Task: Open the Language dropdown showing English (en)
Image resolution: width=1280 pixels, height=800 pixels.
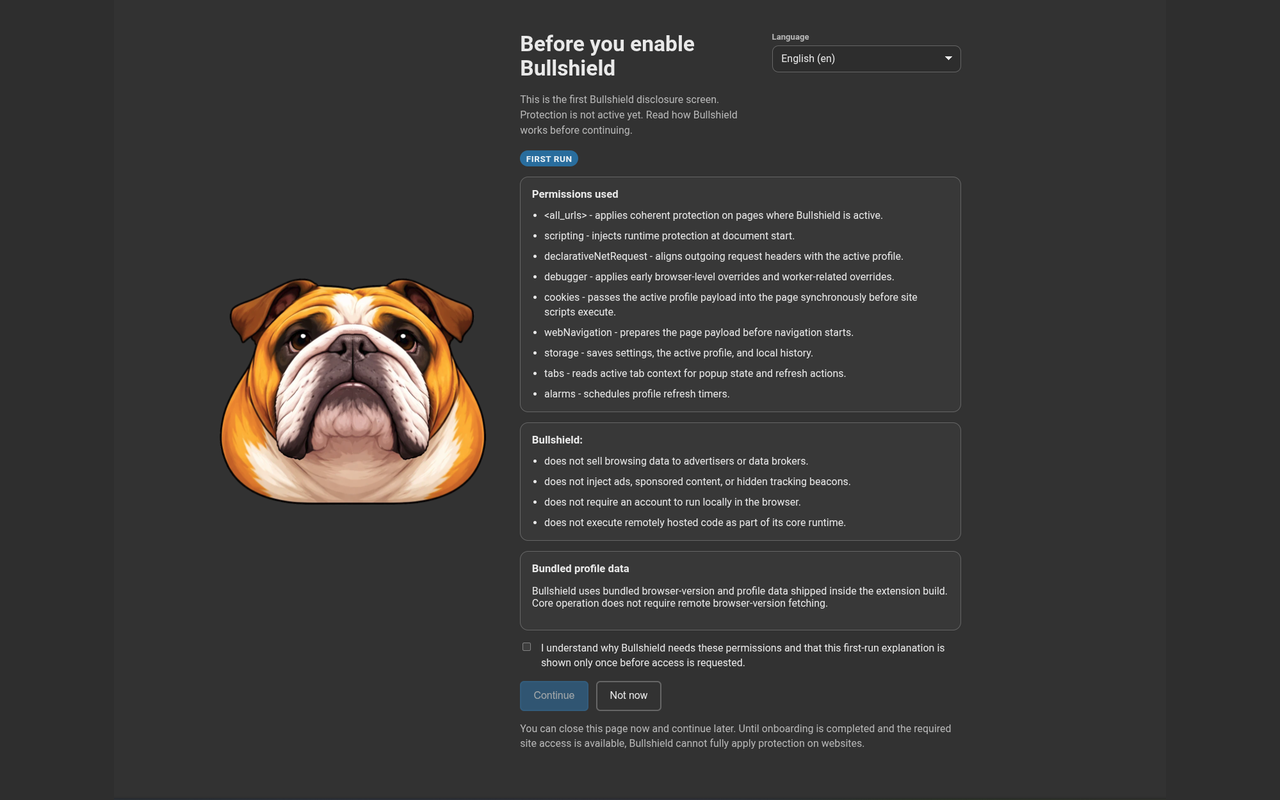Action: coord(866,59)
